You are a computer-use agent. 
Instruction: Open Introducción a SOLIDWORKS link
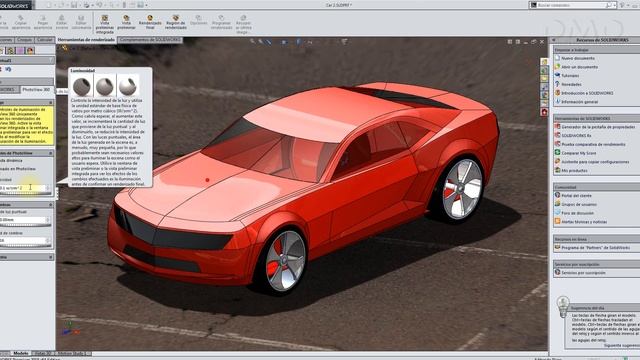[x=586, y=93]
